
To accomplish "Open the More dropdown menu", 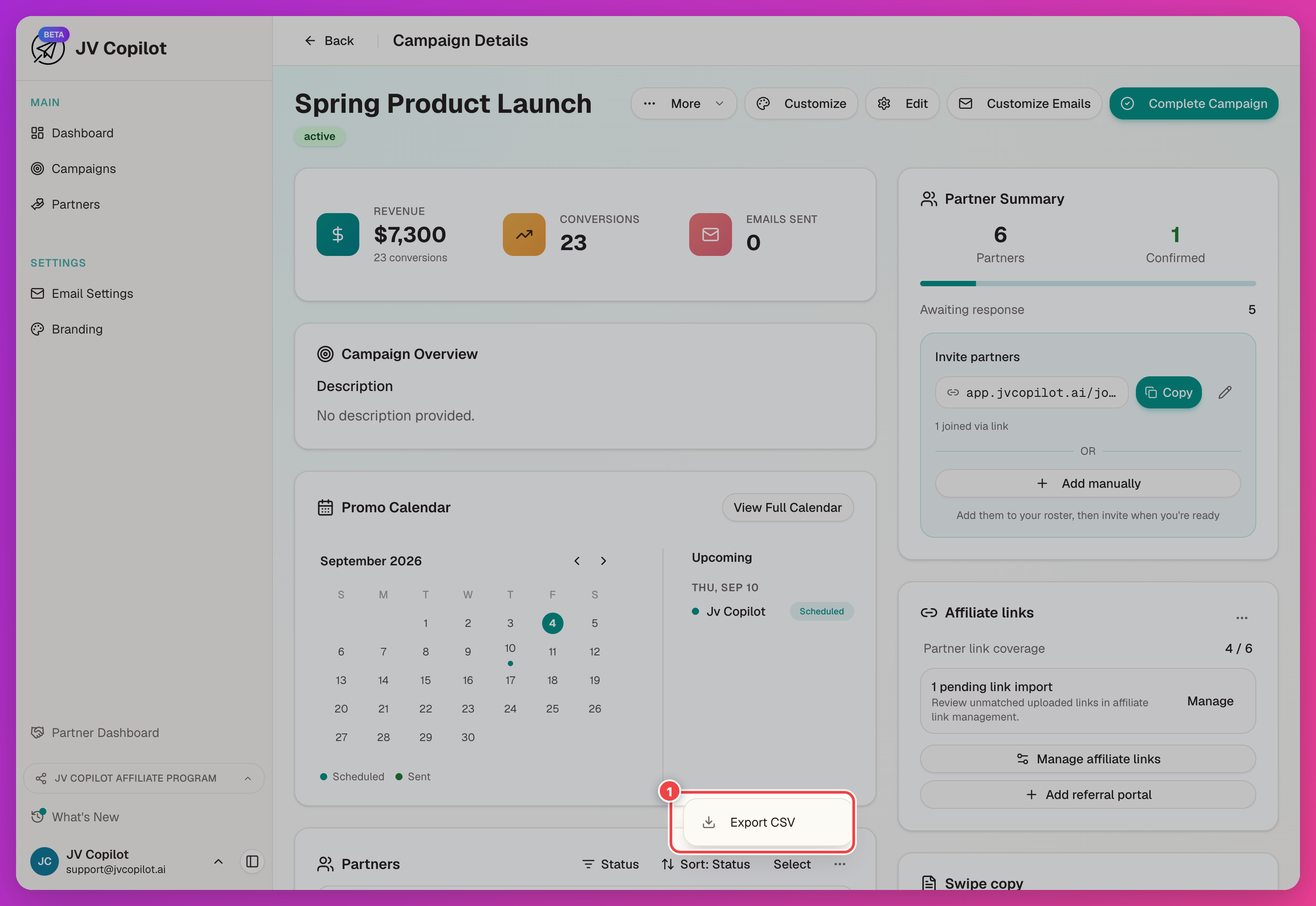I will coord(684,103).
